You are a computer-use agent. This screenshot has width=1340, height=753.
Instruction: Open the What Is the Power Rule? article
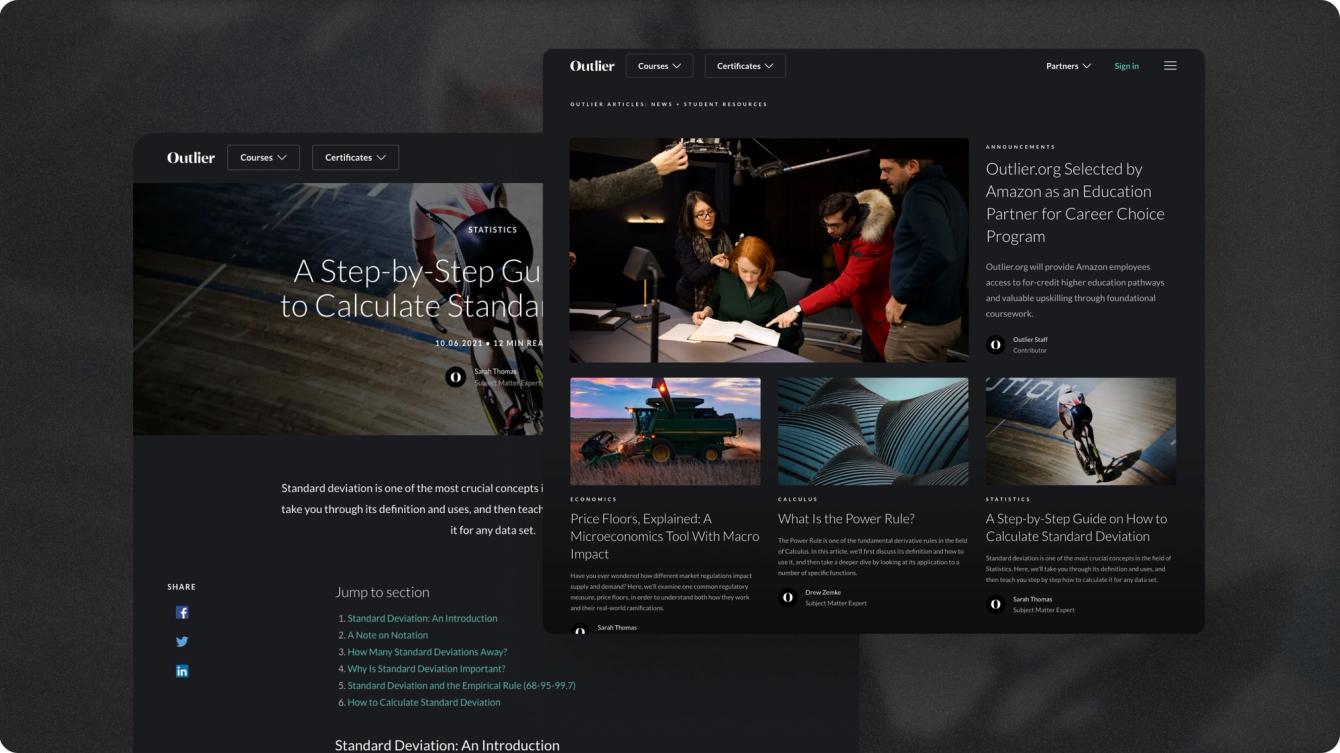pos(846,519)
